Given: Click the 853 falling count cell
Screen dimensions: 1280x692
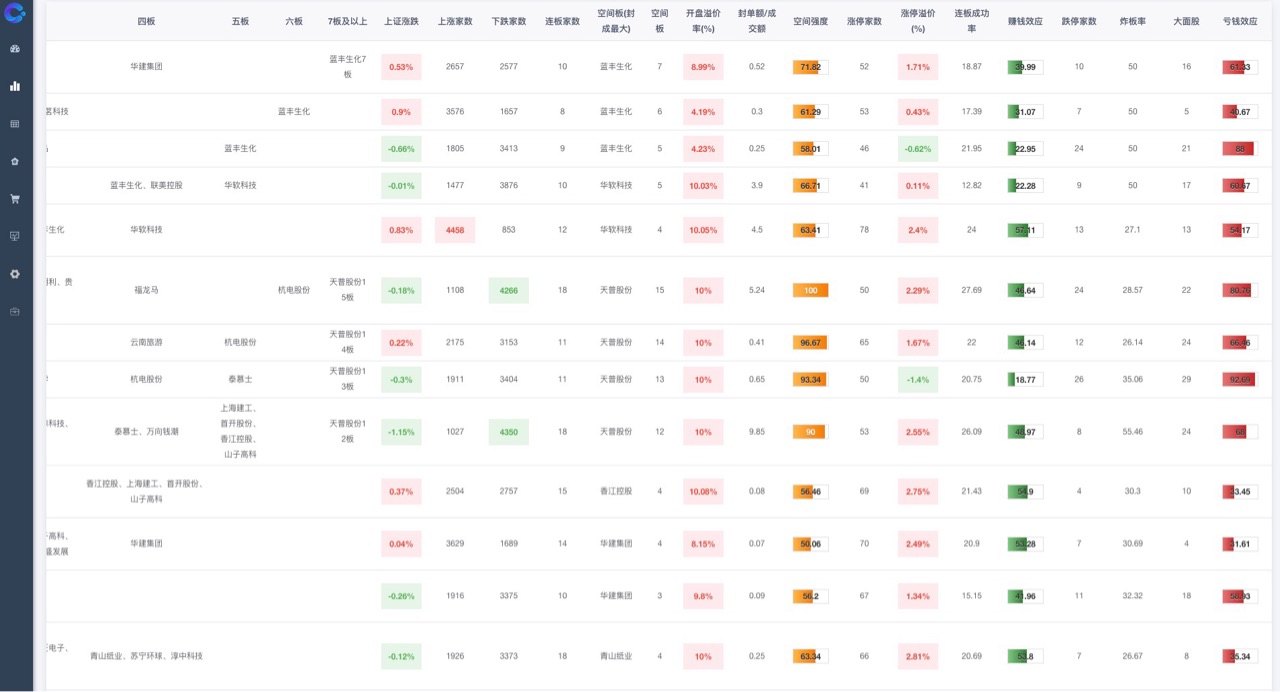Looking at the screenshot, I should click(x=509, y=230).
